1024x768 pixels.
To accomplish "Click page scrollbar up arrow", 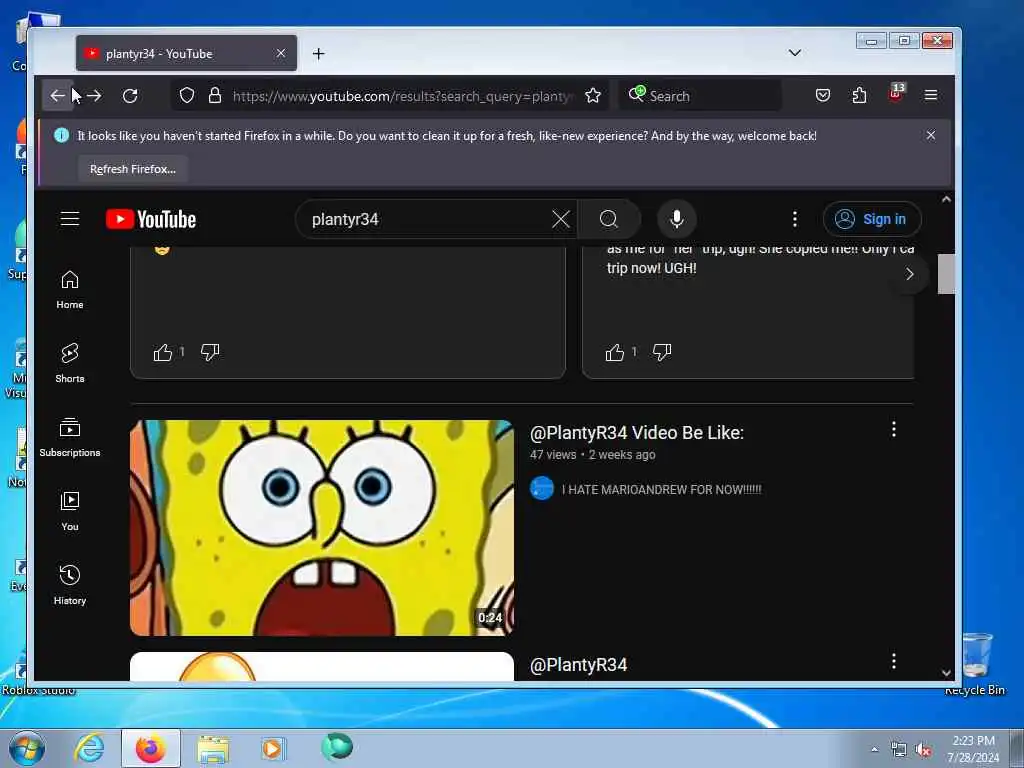I will pyautogui.click(x=946, y=200).
